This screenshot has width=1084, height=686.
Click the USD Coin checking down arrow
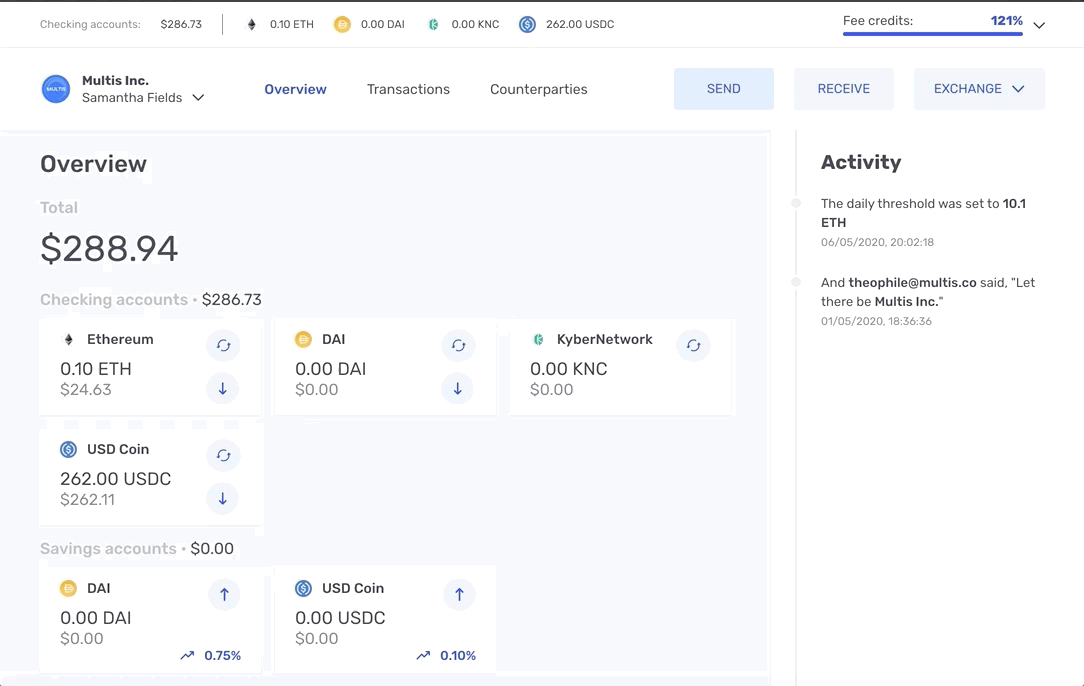click(223, 499)
